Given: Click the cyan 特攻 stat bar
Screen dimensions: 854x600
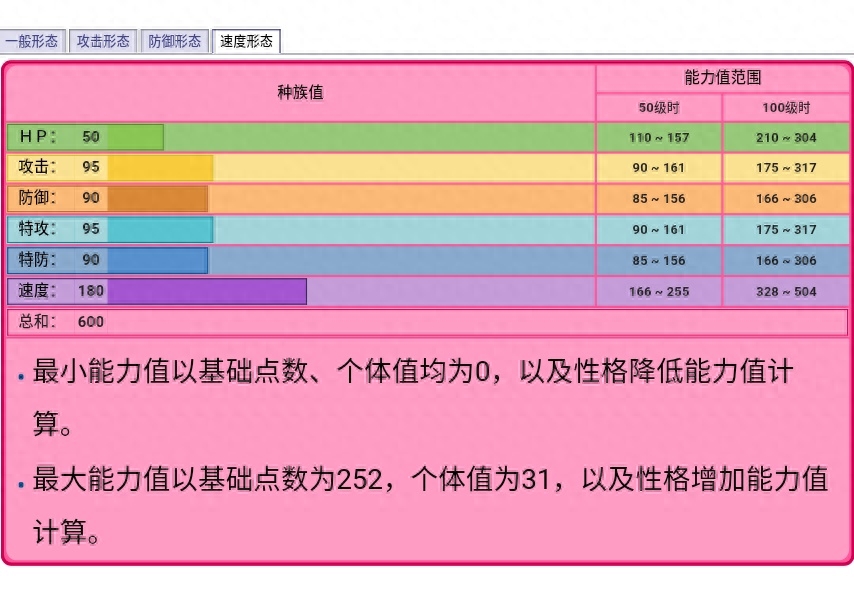Looking at the screenshot, I should 160,229.
